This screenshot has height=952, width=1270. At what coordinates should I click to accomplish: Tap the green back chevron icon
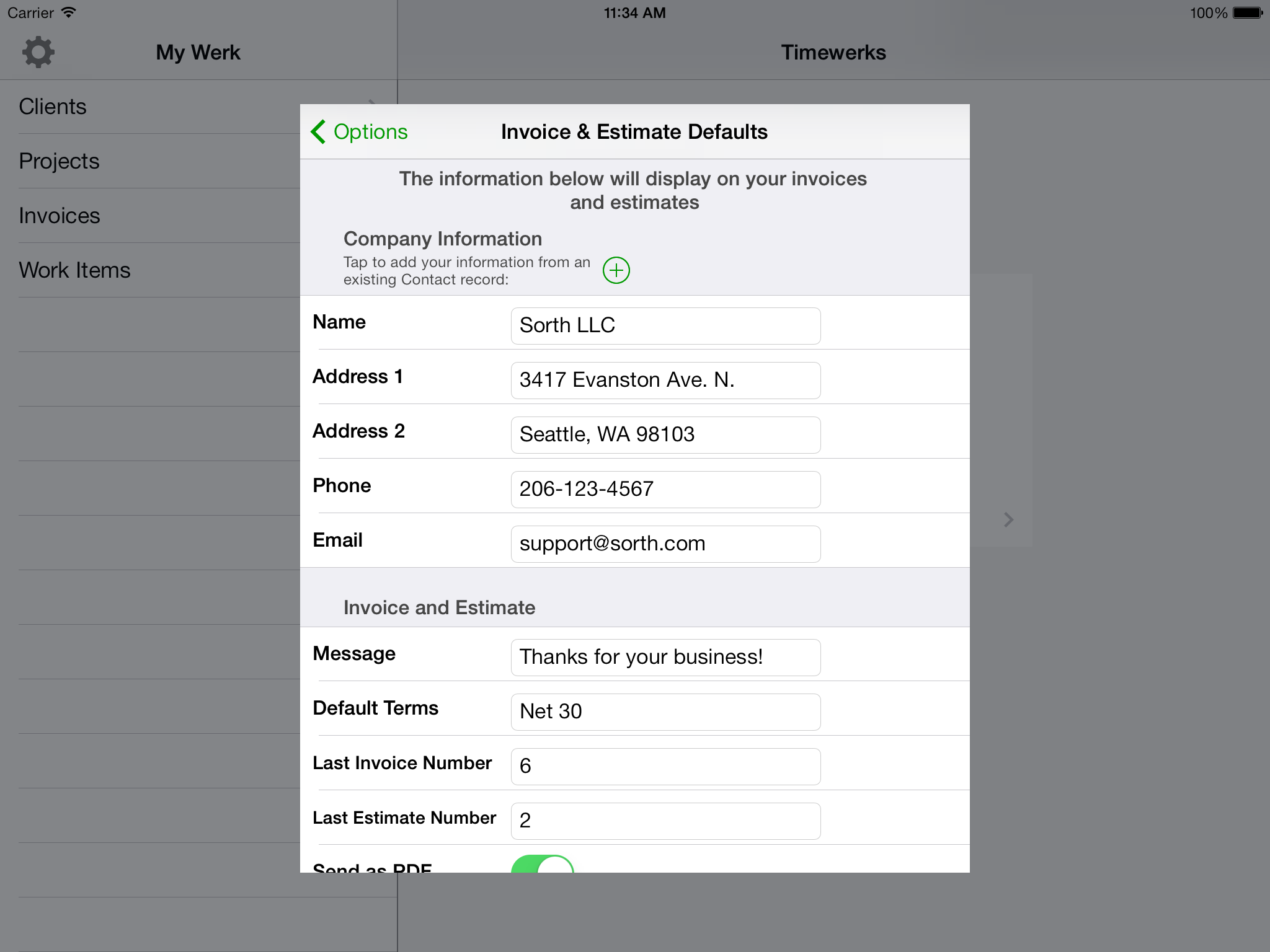318,131
